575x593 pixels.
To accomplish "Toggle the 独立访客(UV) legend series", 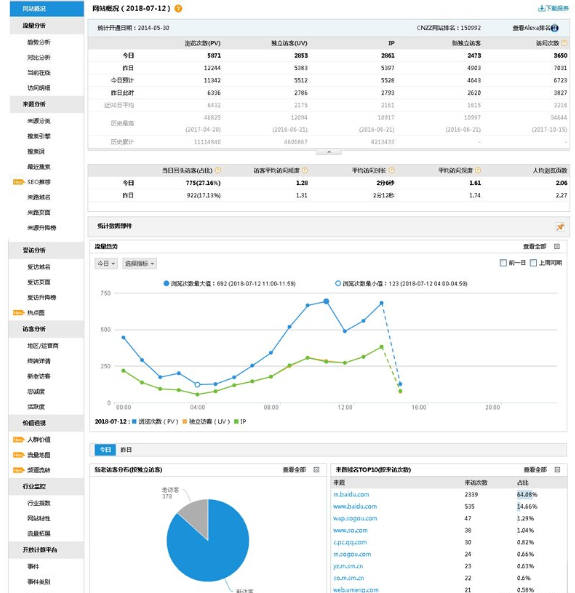I will click(206, 422).
